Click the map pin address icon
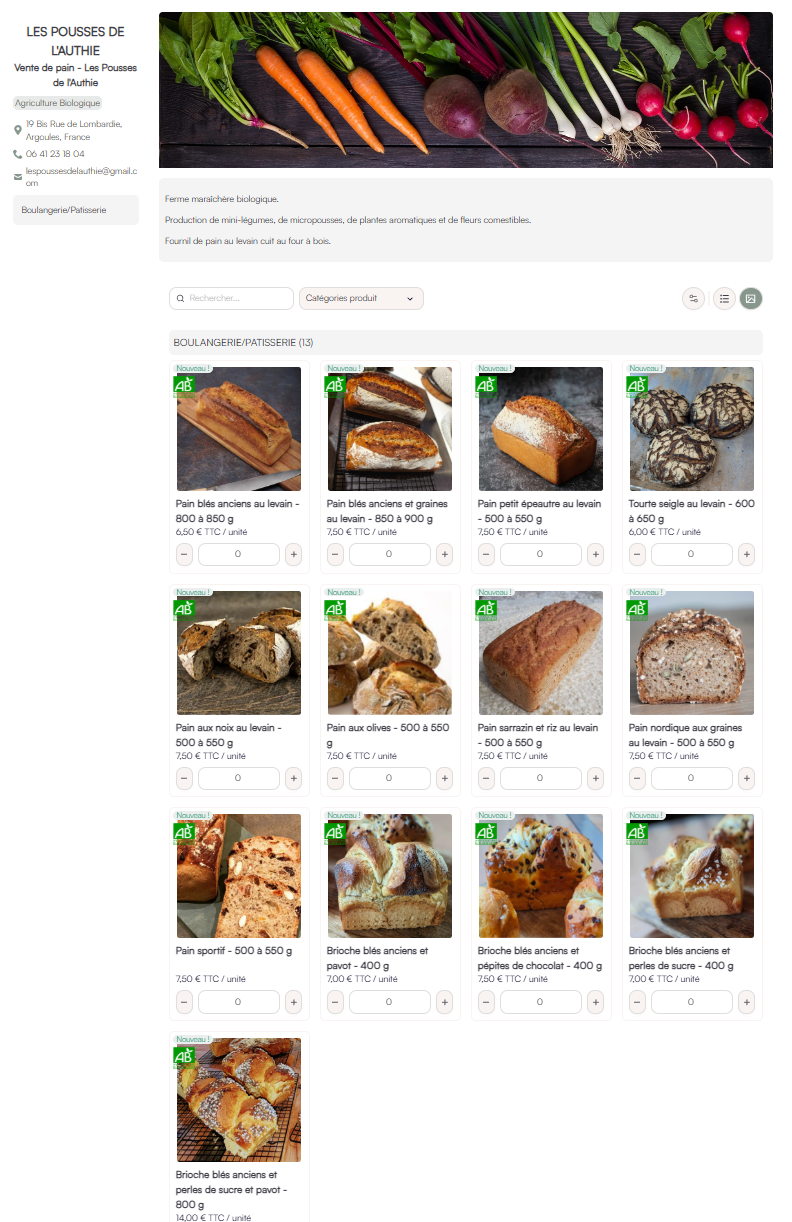Screen dimensions: 792x1222 pos(18,130)
